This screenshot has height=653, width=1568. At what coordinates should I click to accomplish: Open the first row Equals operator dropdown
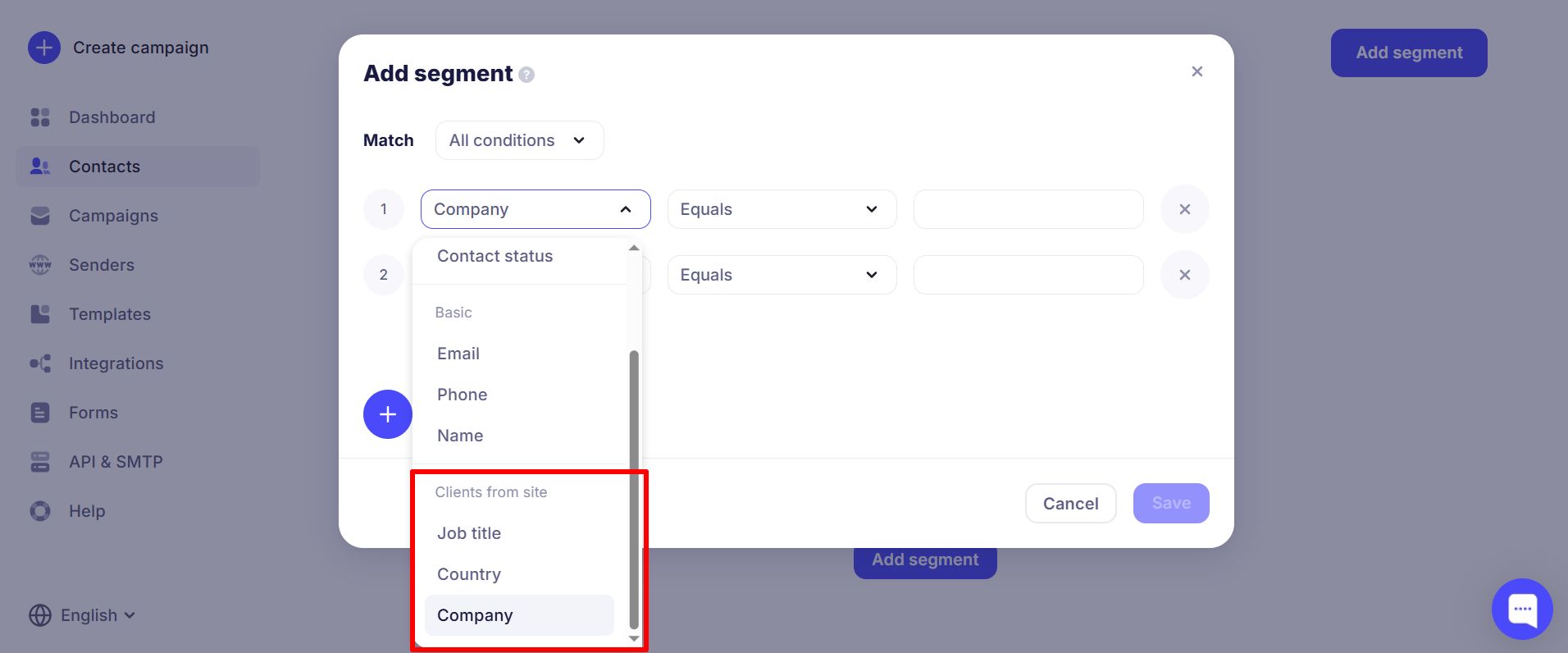[x=781, y=209]
